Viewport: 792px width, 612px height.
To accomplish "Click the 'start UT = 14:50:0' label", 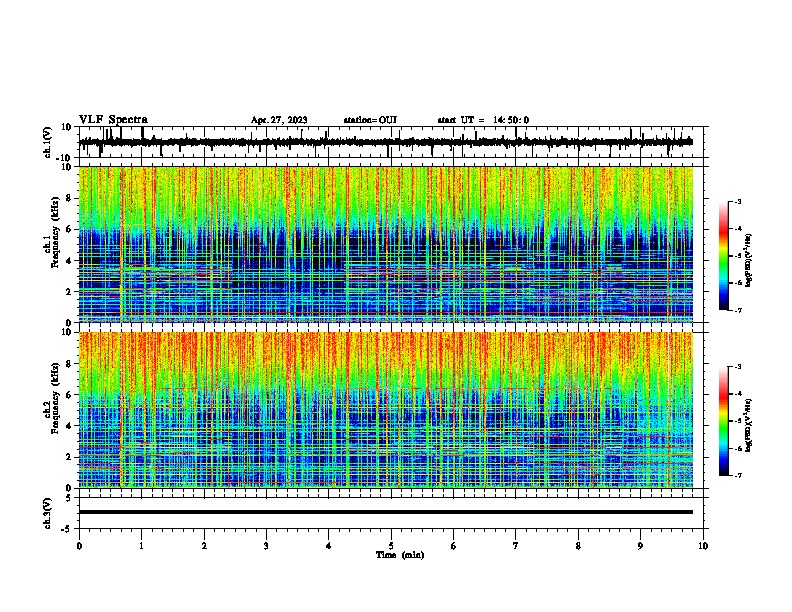I will tap(483, 120).
